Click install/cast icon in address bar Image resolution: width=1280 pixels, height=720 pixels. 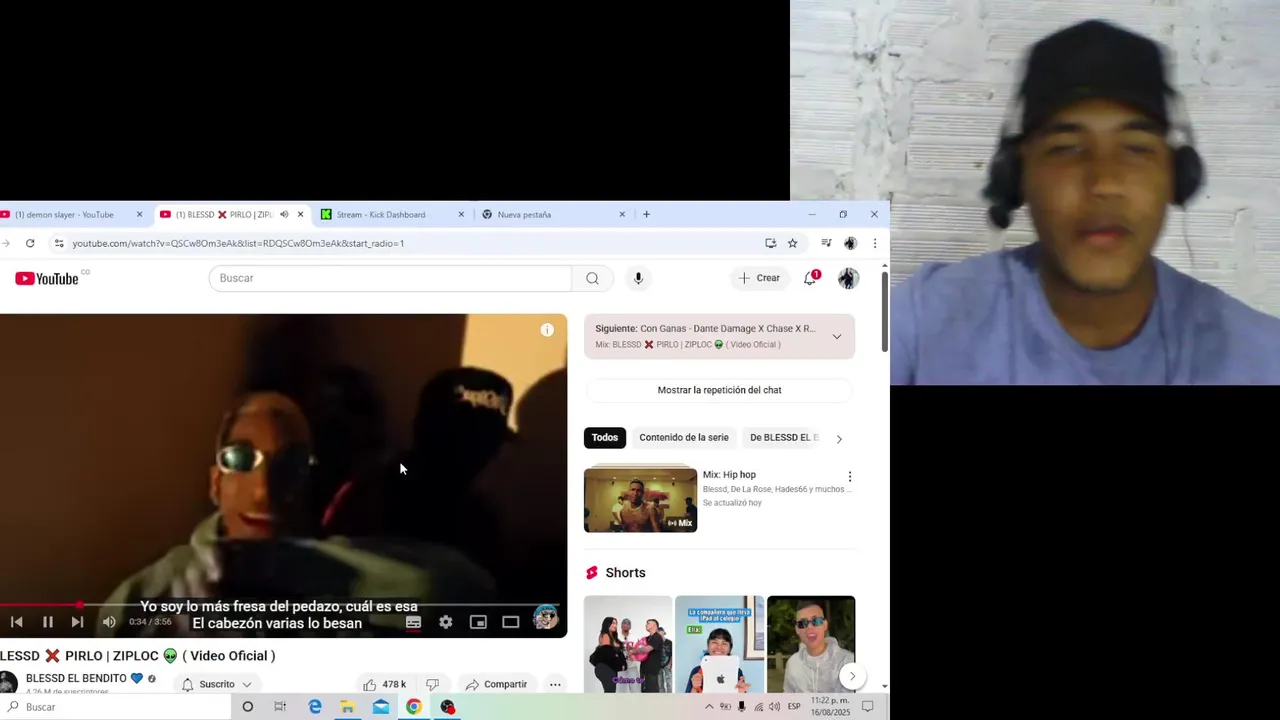coord(770,243)
